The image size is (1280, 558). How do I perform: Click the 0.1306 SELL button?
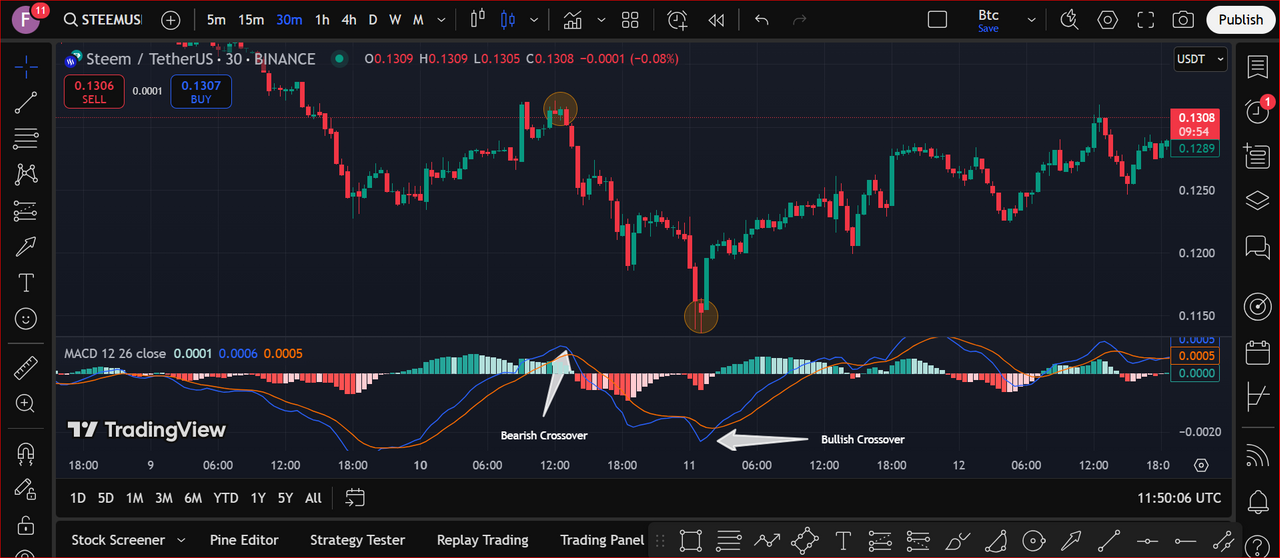tap(94, 92)
